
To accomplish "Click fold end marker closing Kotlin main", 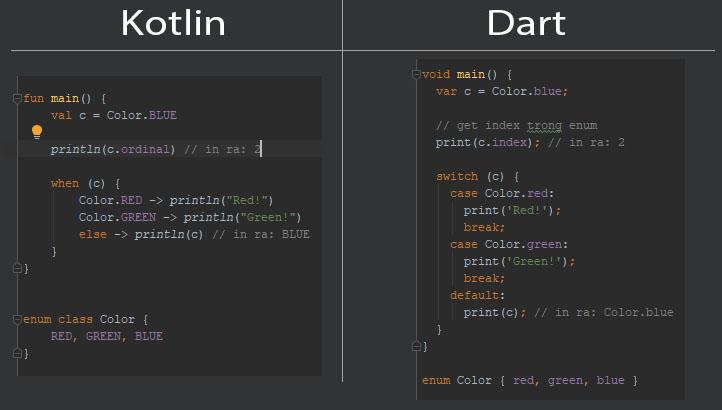I will [x=17, y=268].
